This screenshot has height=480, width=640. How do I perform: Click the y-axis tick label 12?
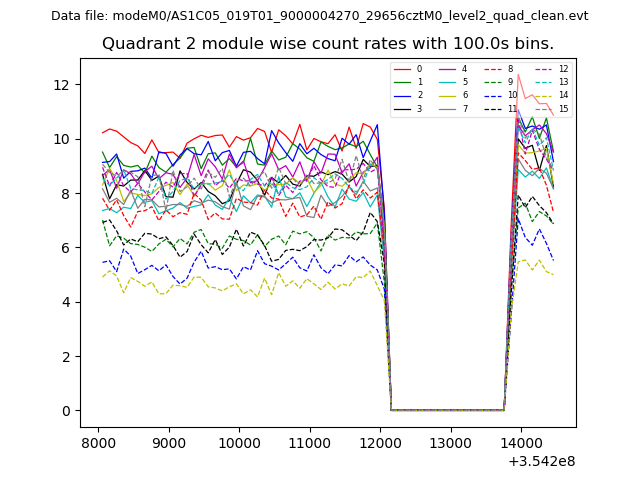point(61,84)
